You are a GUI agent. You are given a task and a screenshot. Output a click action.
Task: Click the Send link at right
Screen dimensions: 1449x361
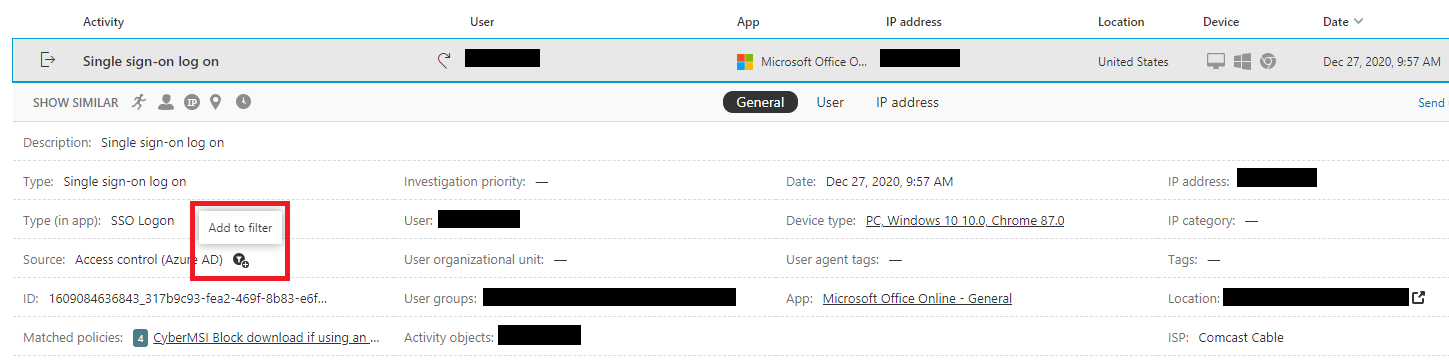coord(1431,103)
